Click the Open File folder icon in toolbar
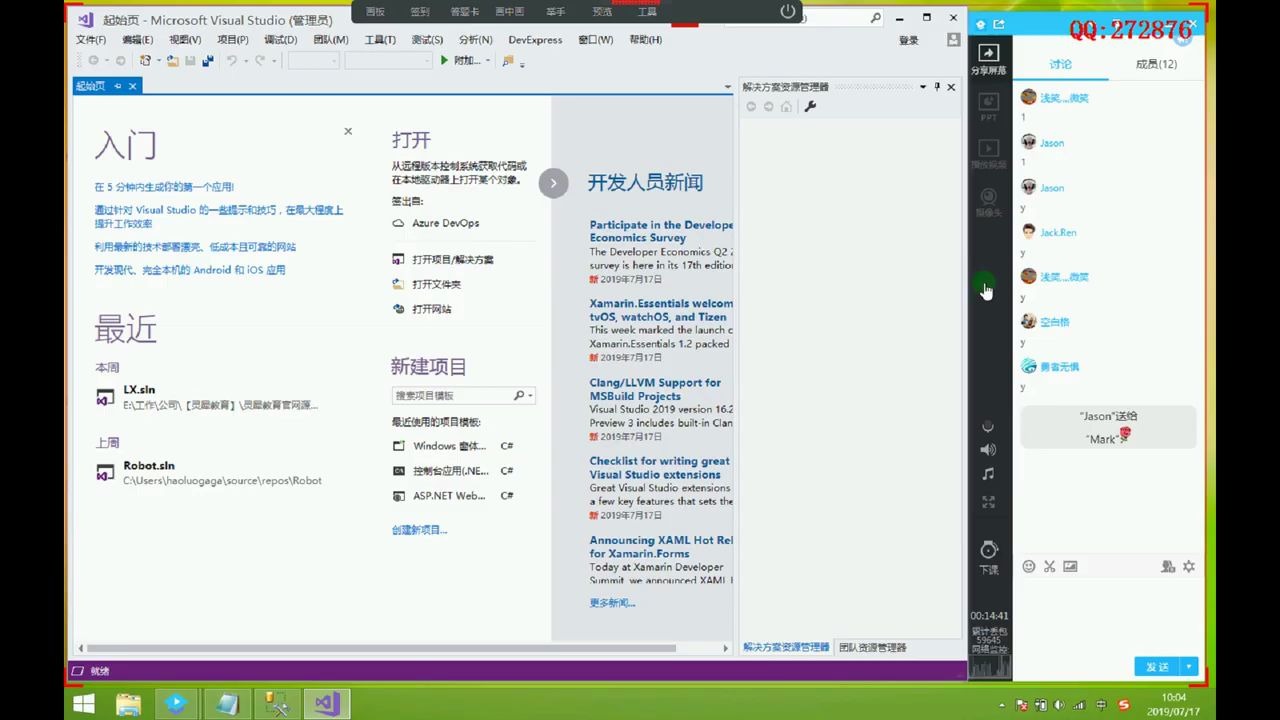This screenshot has height=720, width=1280. click(173, 61)
